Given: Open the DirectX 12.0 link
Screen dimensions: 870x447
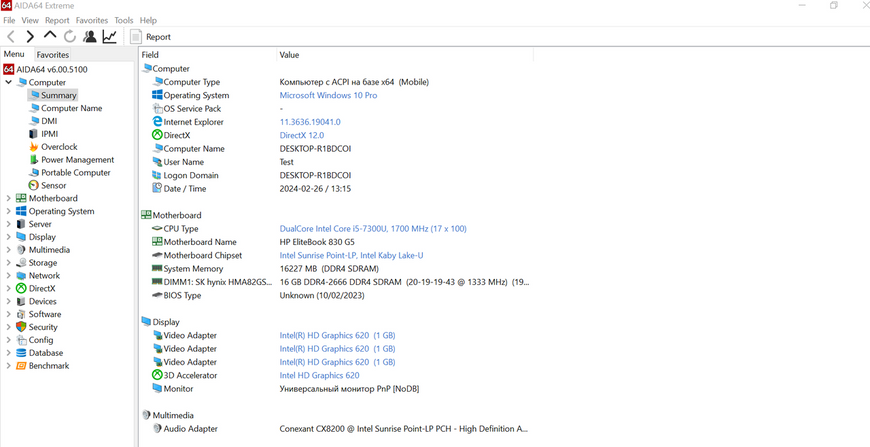Looking at the screenshot, I should point(301,135).
